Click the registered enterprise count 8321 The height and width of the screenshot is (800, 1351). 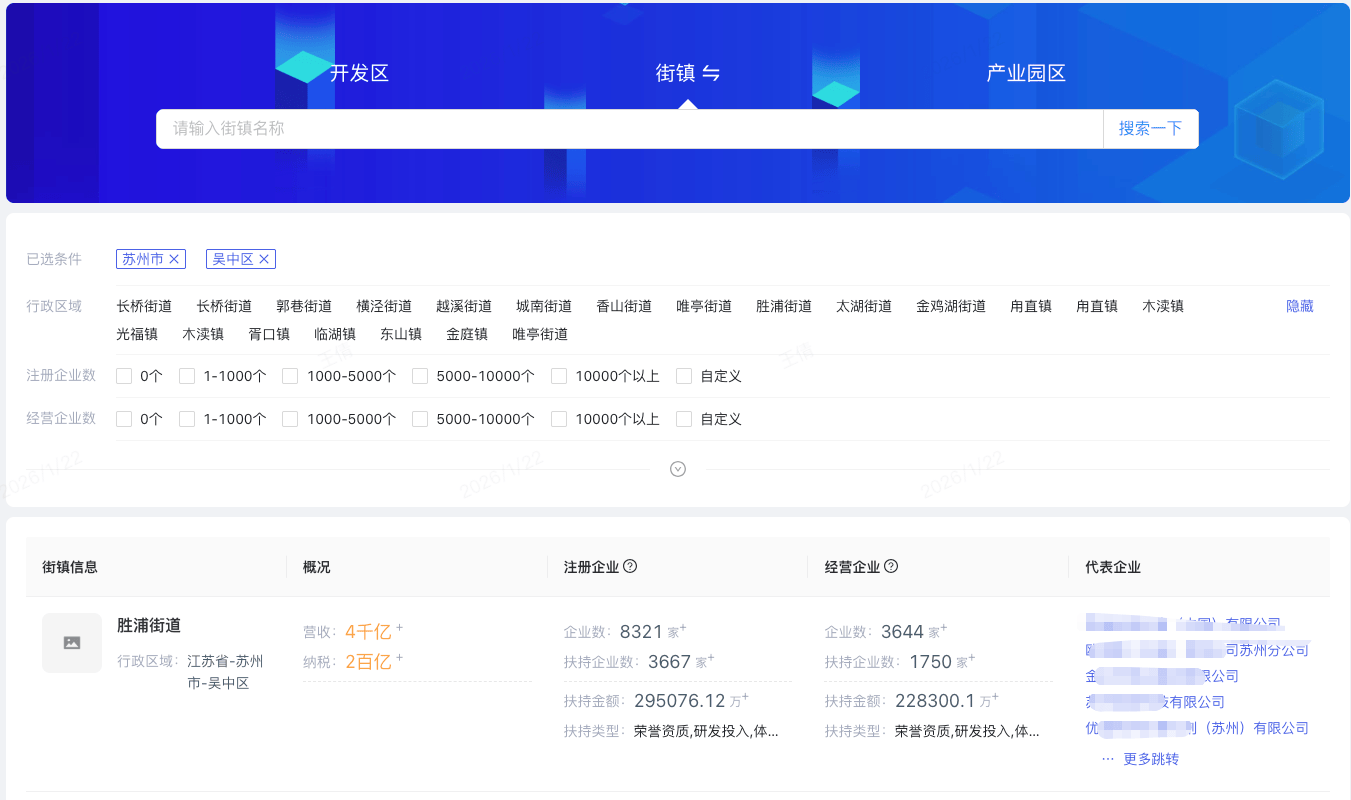[641, 631]
